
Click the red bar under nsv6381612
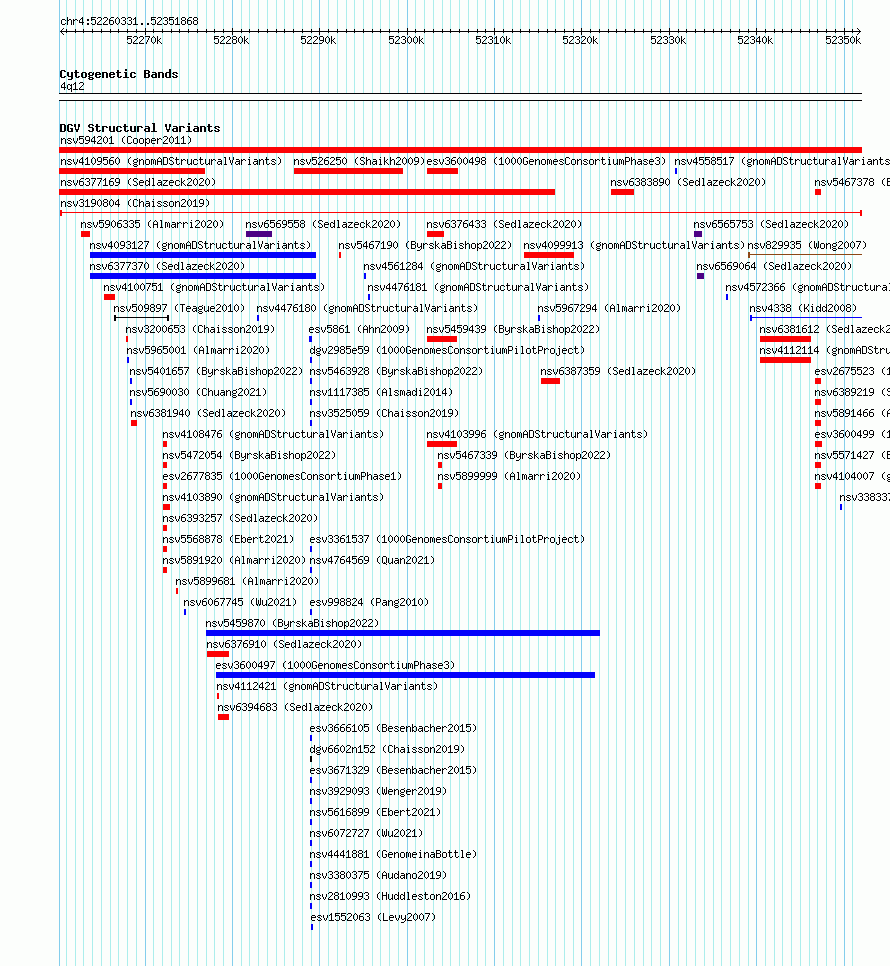785,339
